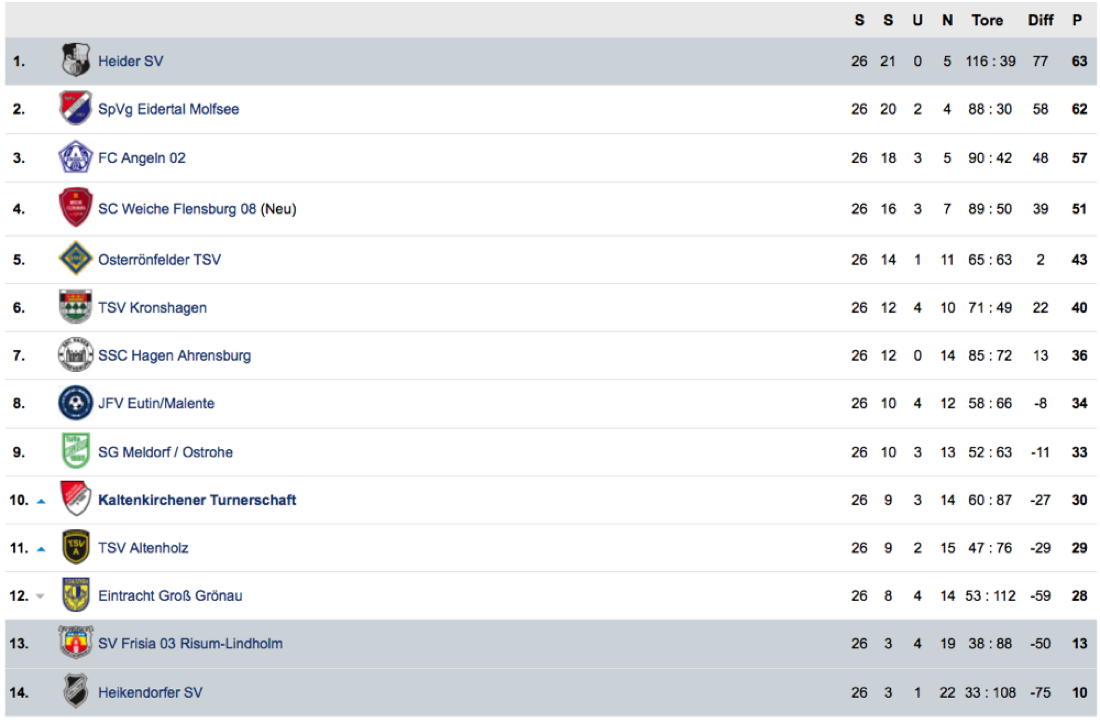Viewport: 1100px width, 722px height.
Task: Open the TSV Kronshagen team link
Action: 152,308
